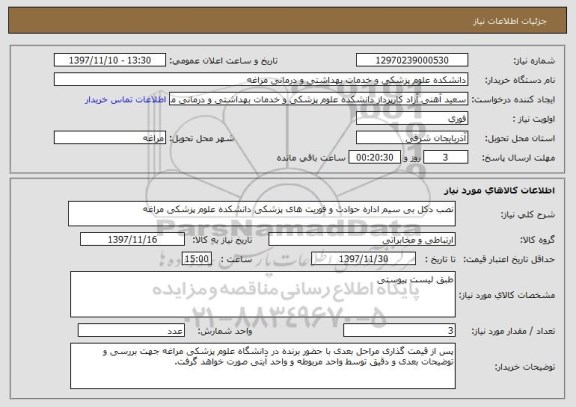Screen dimensions: 576x407
Task: Click the مشخصات کالای مورد نیاز label
Action: click(x=507, y=295)
